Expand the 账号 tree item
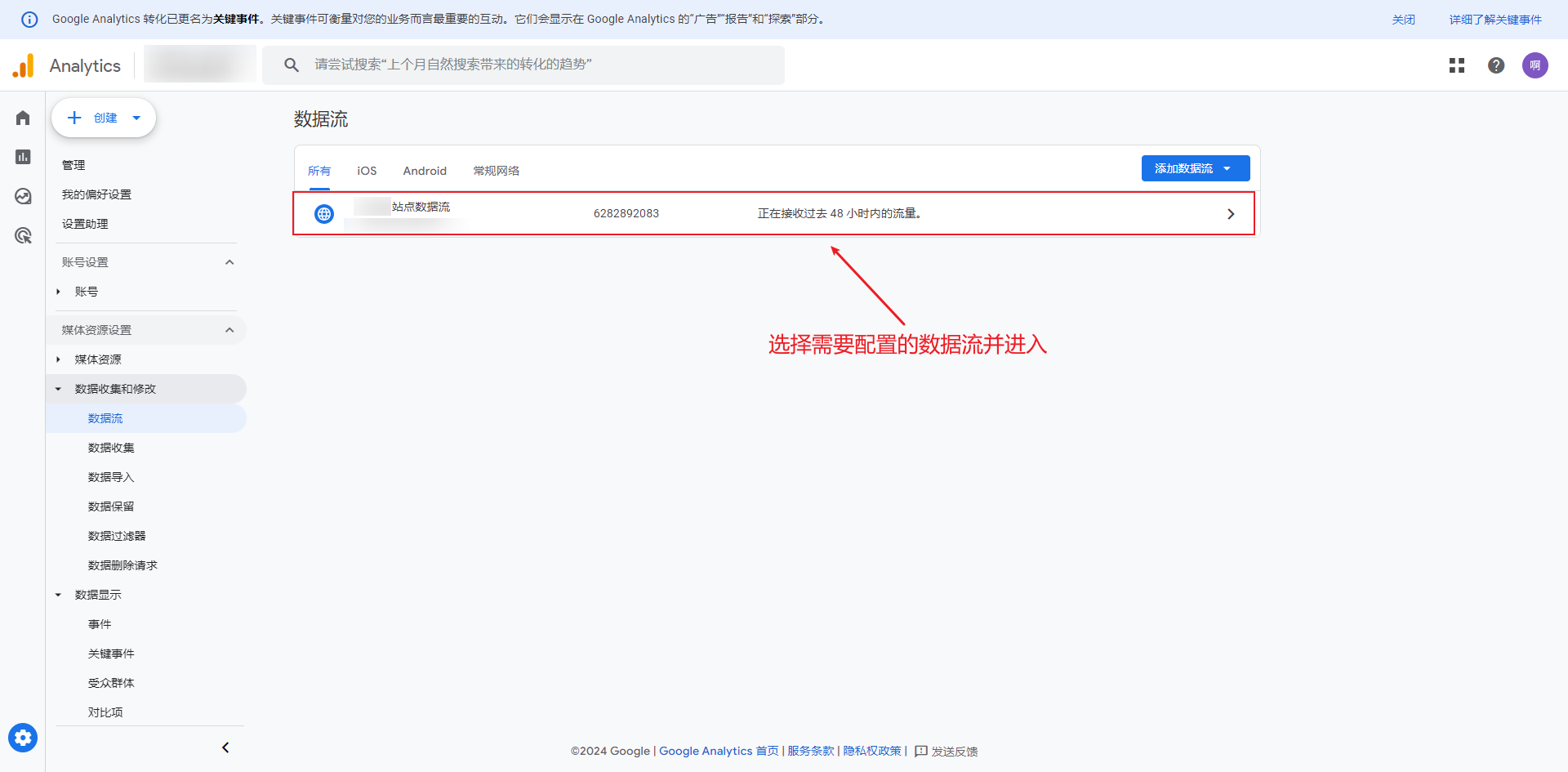This screenshot has width=1568, height=772. (58, 292)
